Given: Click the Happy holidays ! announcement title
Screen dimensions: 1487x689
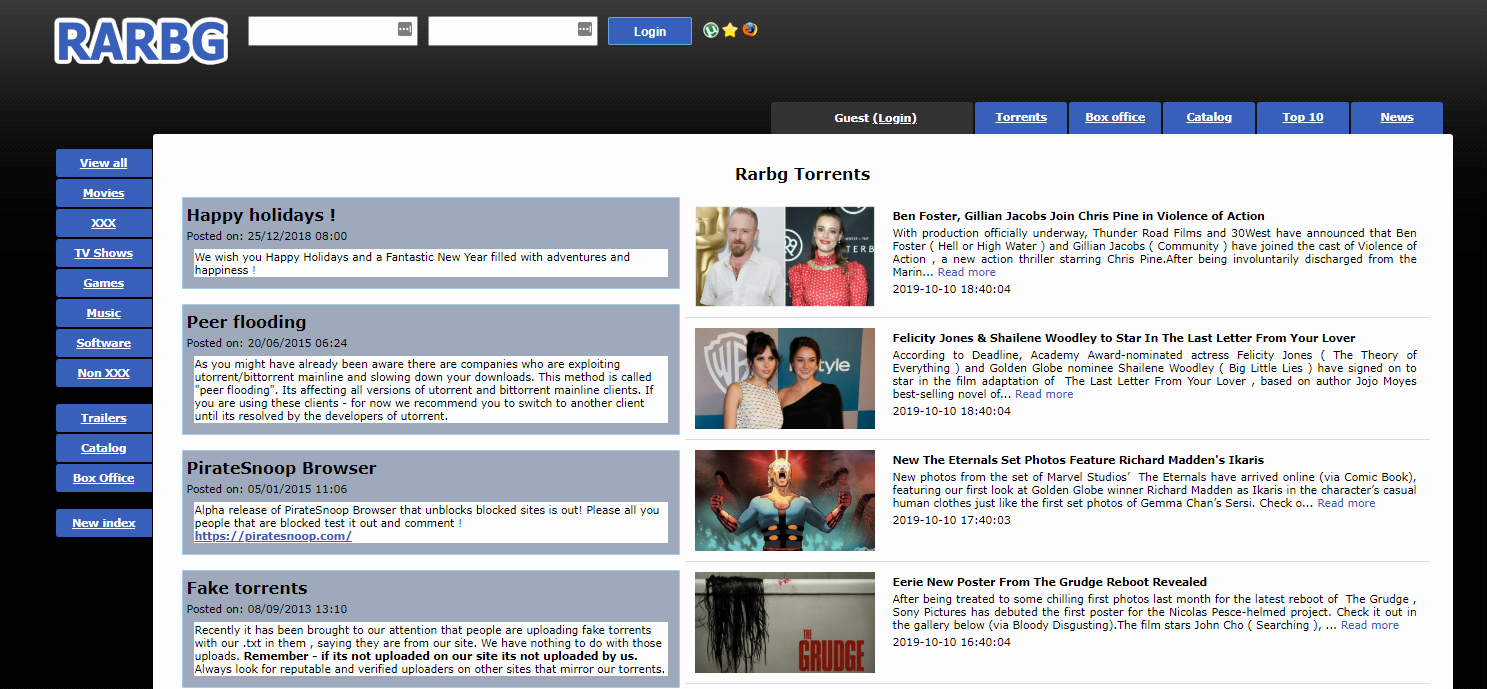Looking at the screenshot, I should pyautogui.click(x=261, y=215).
